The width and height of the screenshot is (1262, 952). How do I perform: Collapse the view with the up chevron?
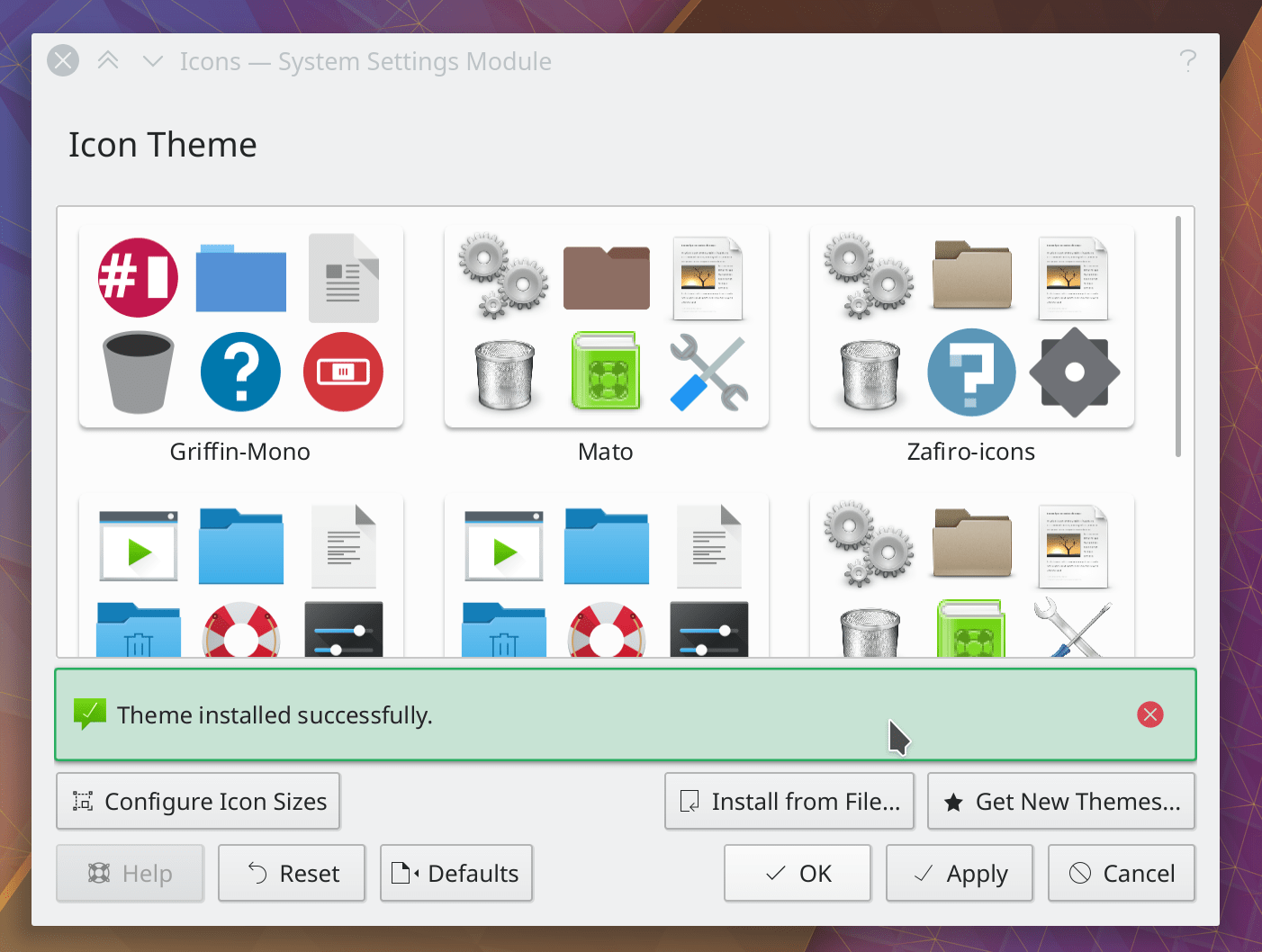pos(107,60)
